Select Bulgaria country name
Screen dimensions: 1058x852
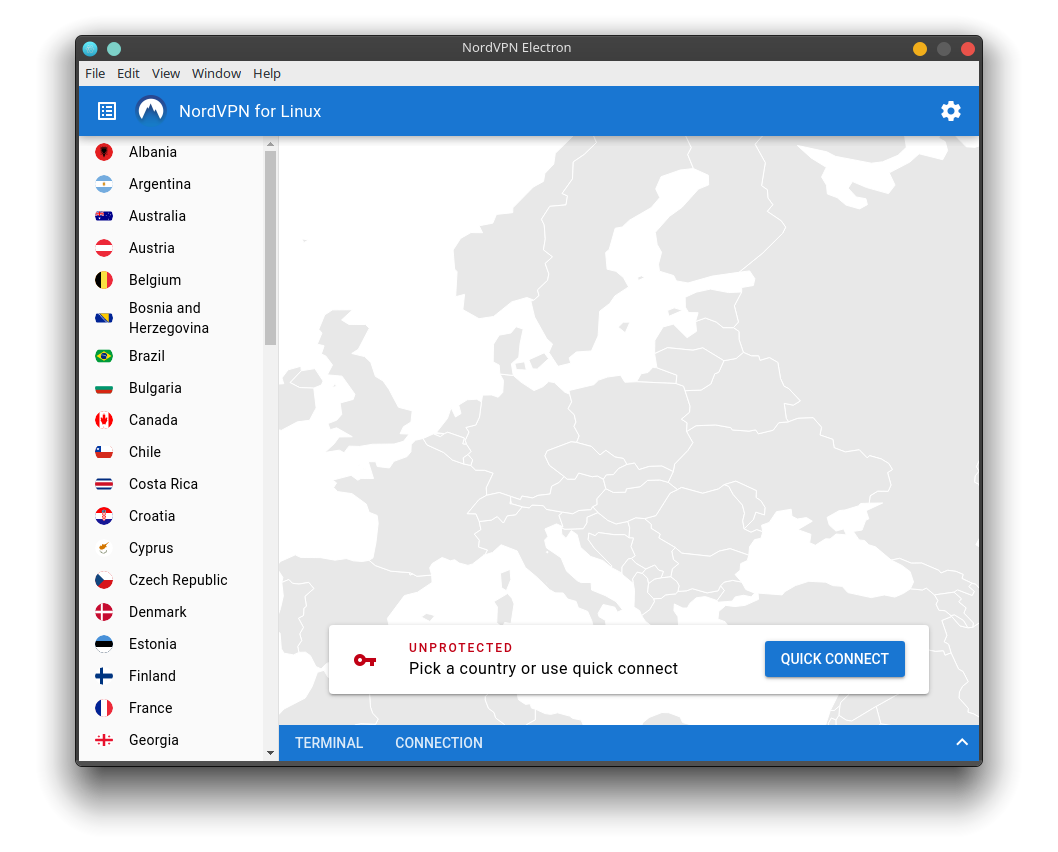tap(155, 388)
